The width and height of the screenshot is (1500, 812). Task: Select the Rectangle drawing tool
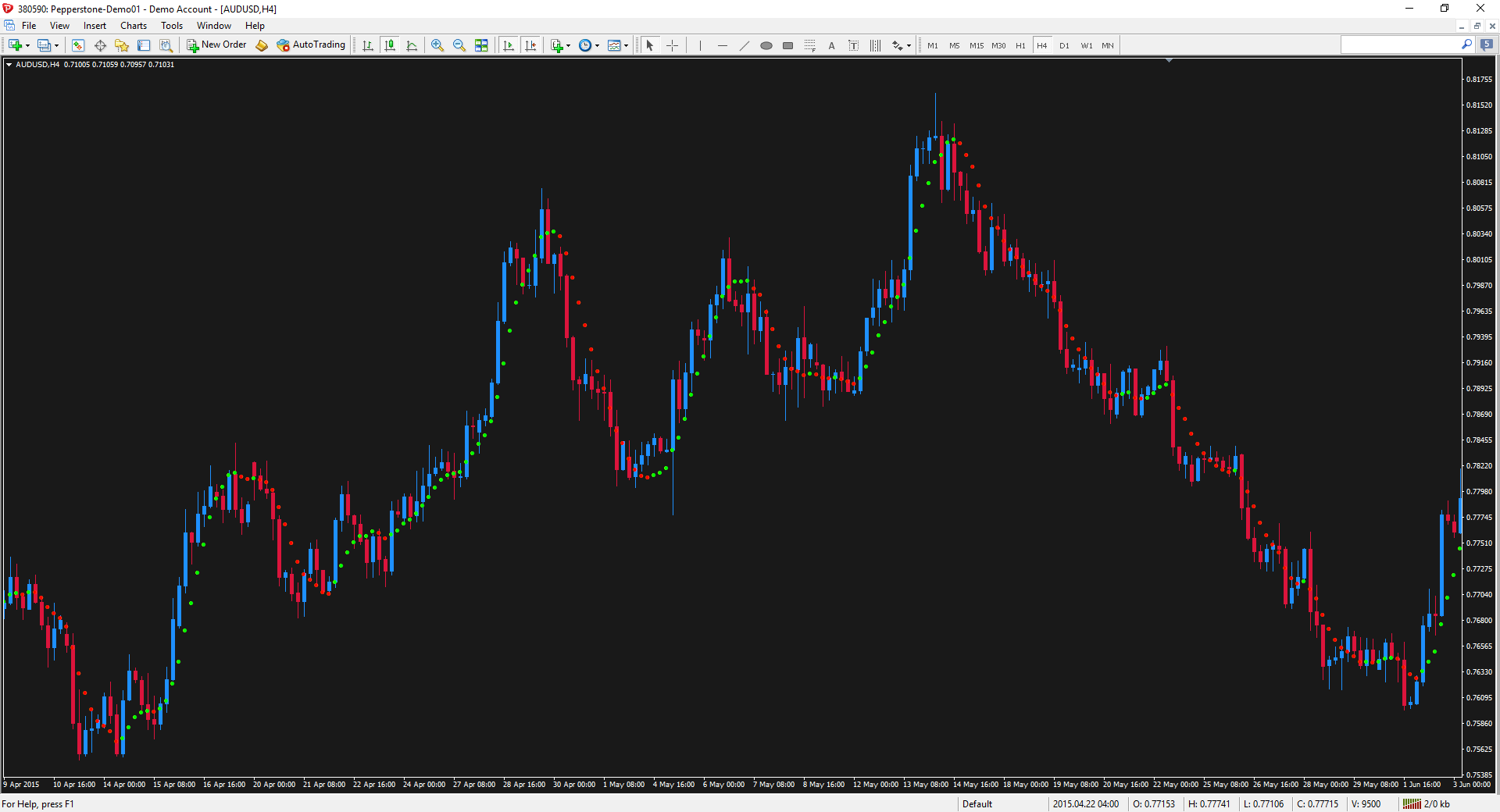coord(787,45)
